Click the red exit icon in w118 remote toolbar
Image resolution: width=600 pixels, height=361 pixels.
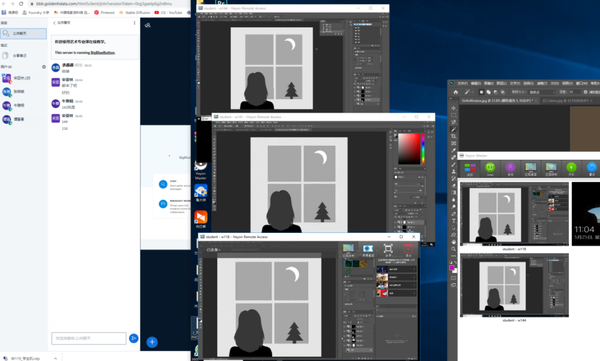tap(408, 250)
